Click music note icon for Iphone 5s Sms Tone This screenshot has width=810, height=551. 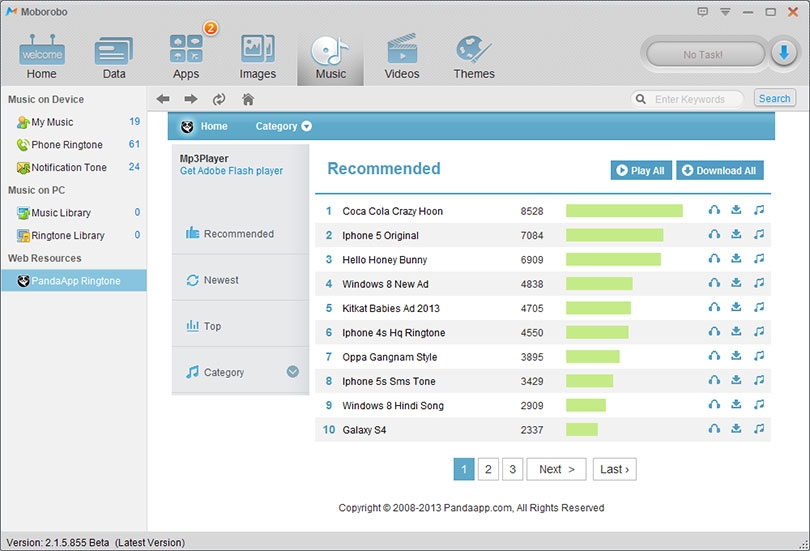pos(758,380)
